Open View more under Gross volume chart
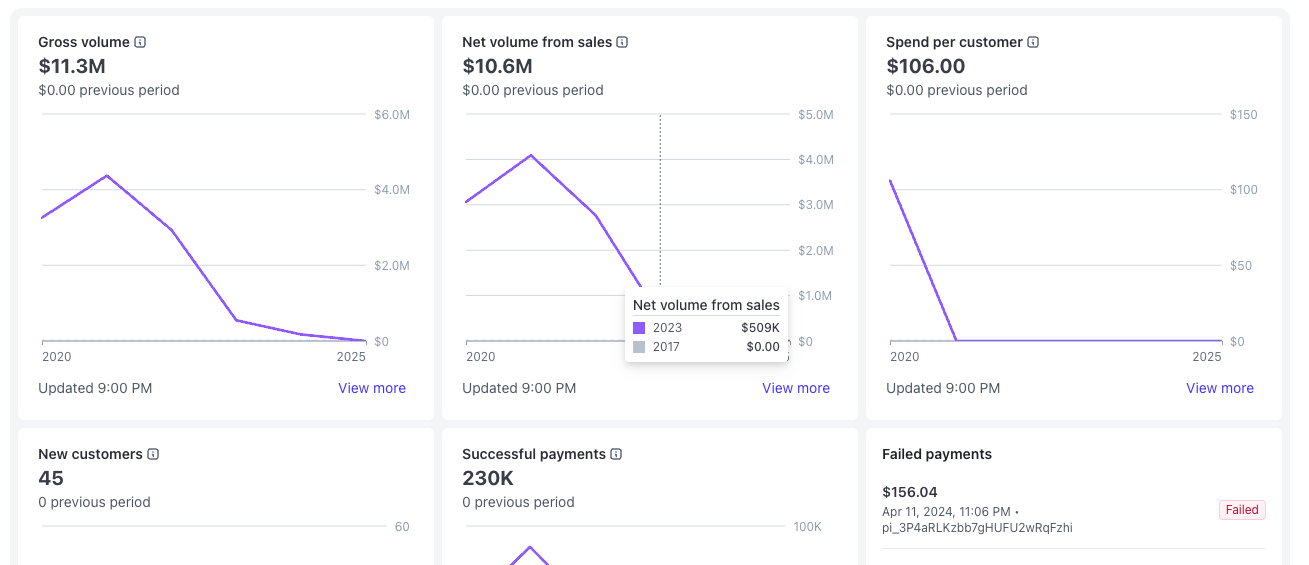1309x565 pixels. pos(372,388)
